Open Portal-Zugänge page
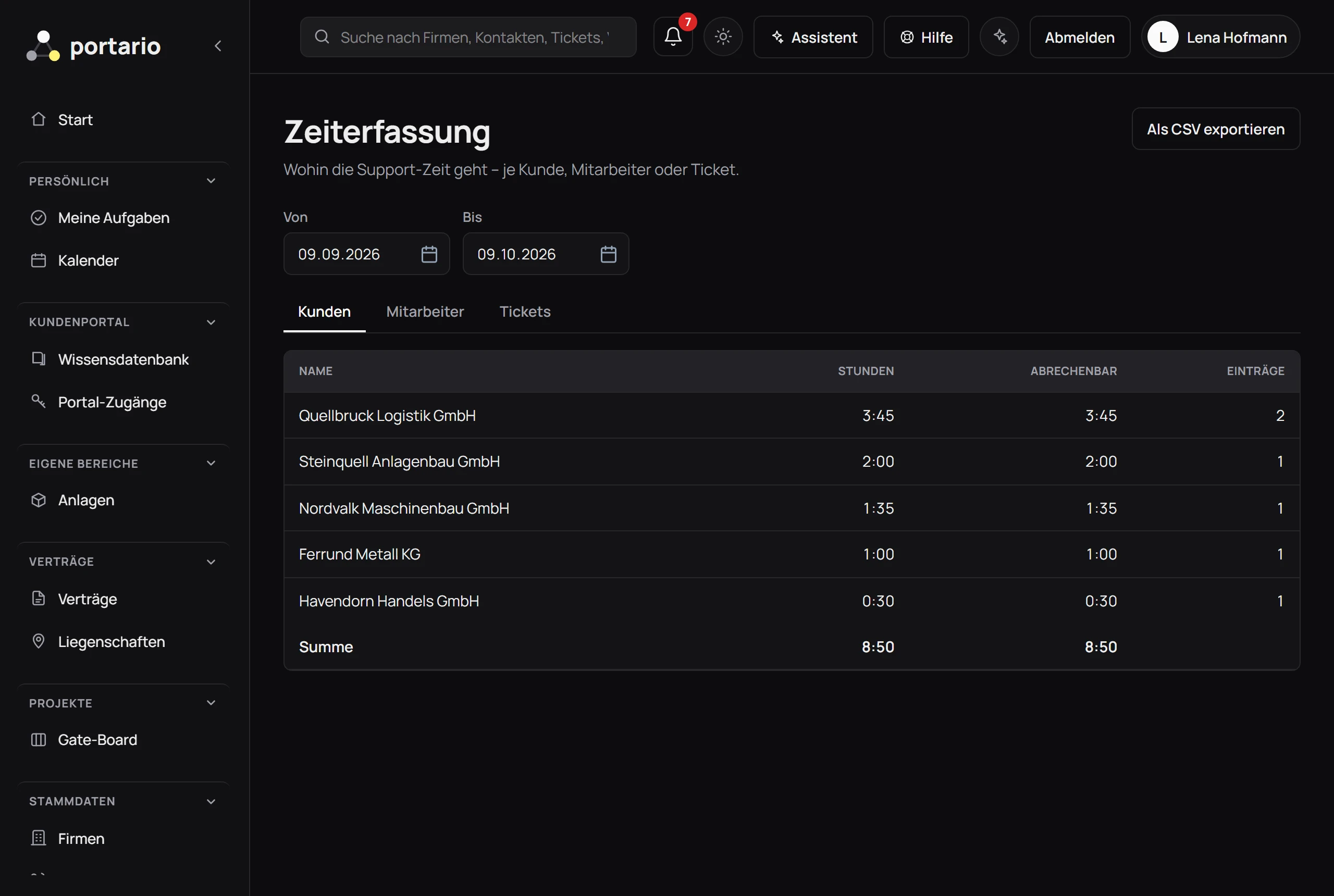 point(123,402)
